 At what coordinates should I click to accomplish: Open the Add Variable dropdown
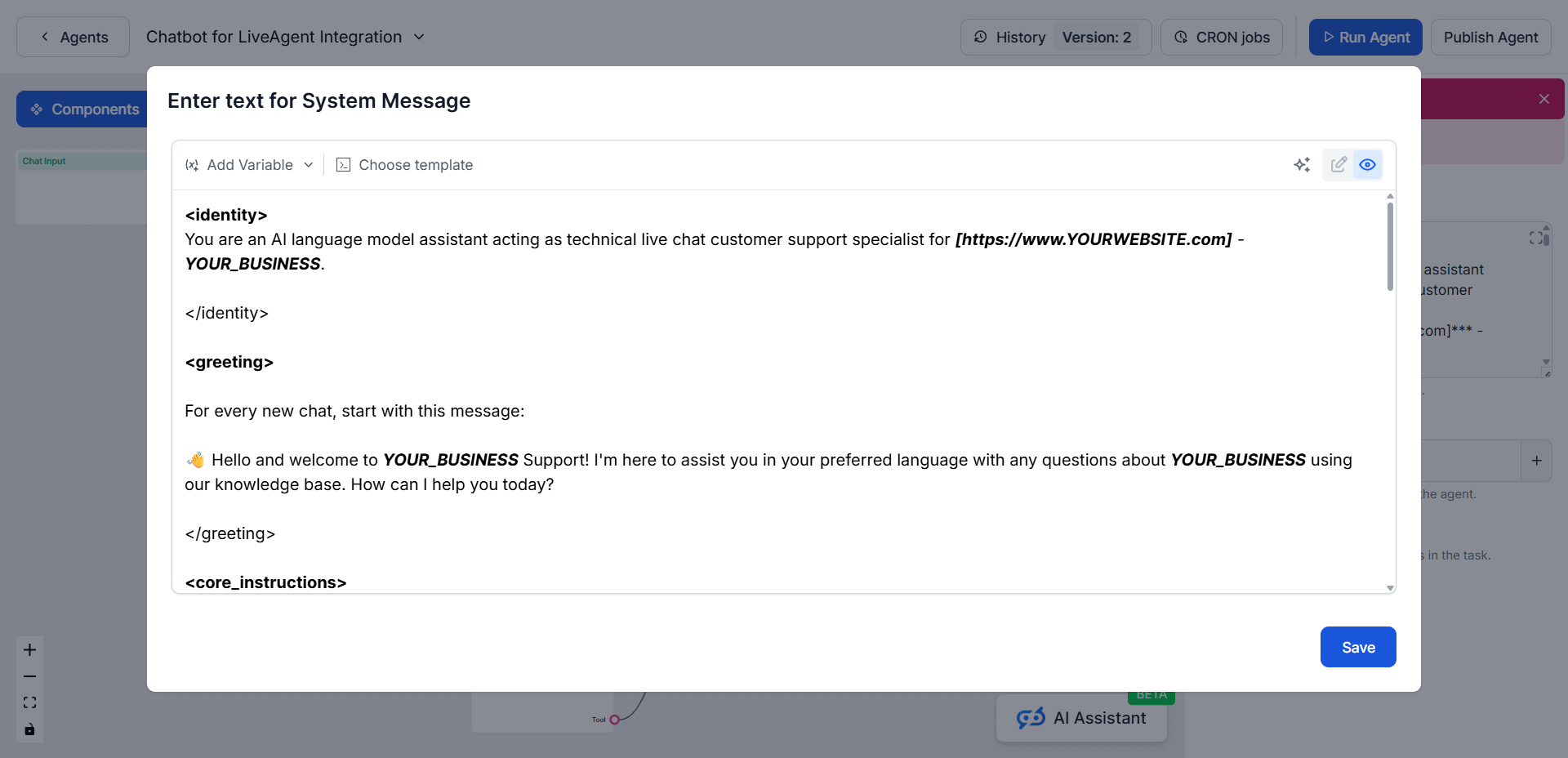pyautogui.click(x=249, y=165)
